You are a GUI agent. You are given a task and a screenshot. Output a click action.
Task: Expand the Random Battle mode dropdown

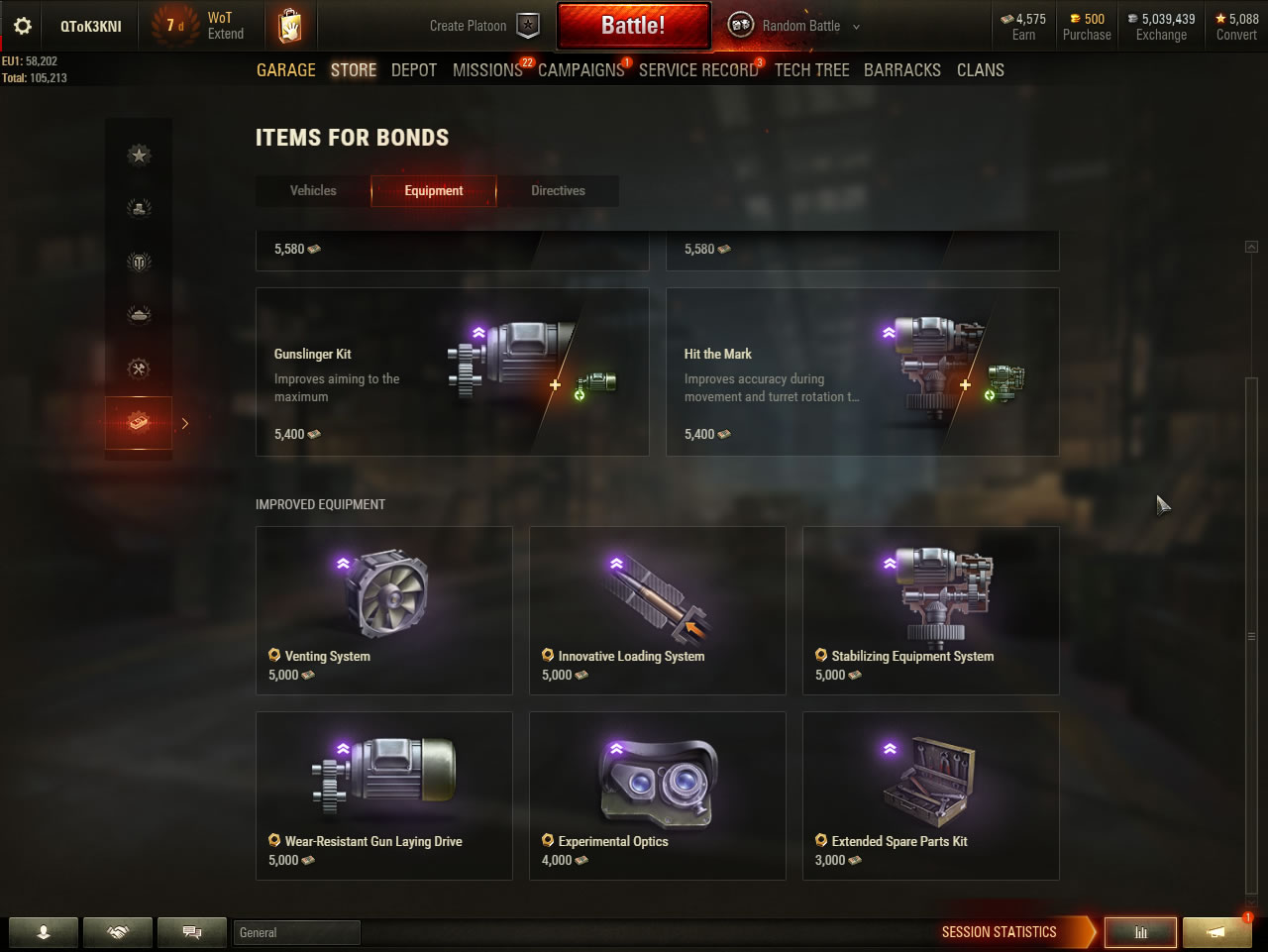[x=856, y=27]
